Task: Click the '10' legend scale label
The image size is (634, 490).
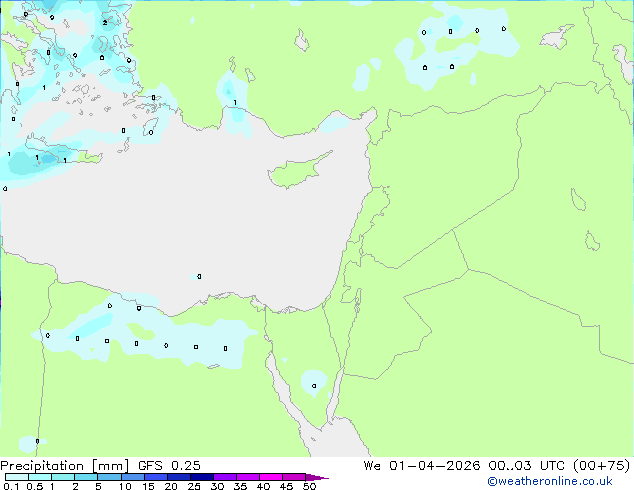Action: pyautogui.click(x=125, y=486)
